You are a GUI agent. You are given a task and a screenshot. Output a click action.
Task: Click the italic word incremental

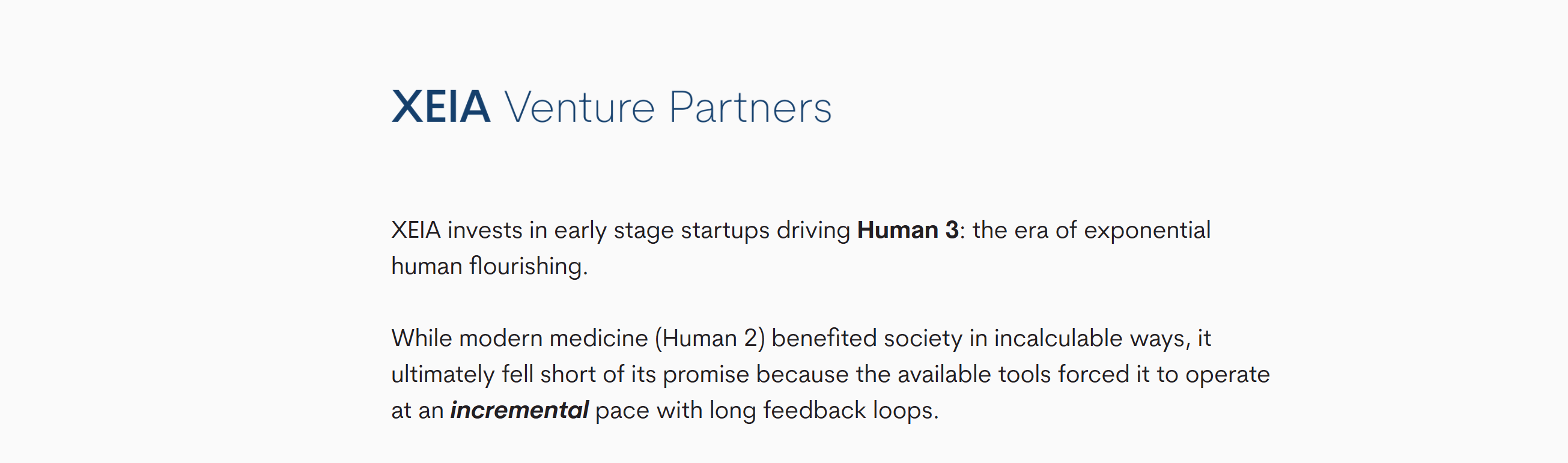pos(519,410)
